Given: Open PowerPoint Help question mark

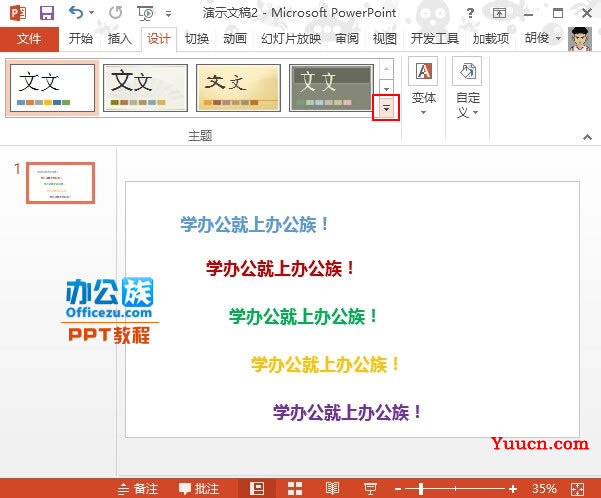Looking at the screenshot, I should pyautogui.click(x=470, y=14).
